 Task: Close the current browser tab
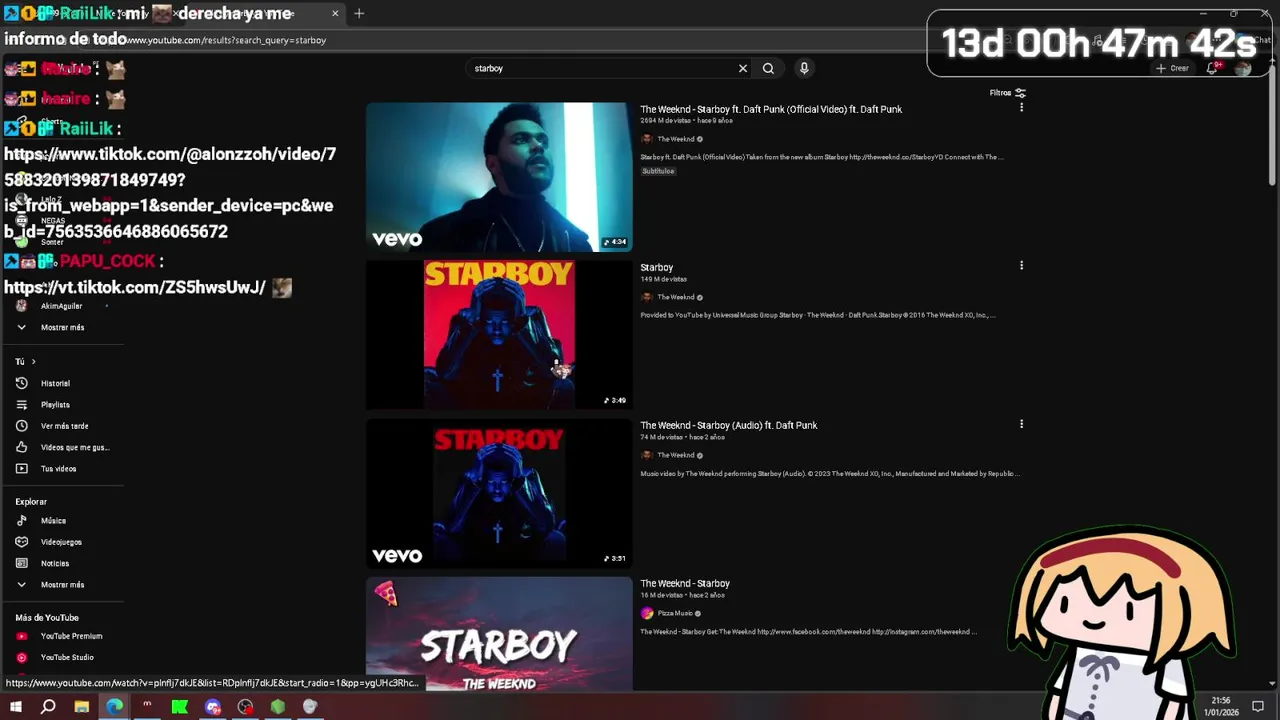[x=335, y=13]
